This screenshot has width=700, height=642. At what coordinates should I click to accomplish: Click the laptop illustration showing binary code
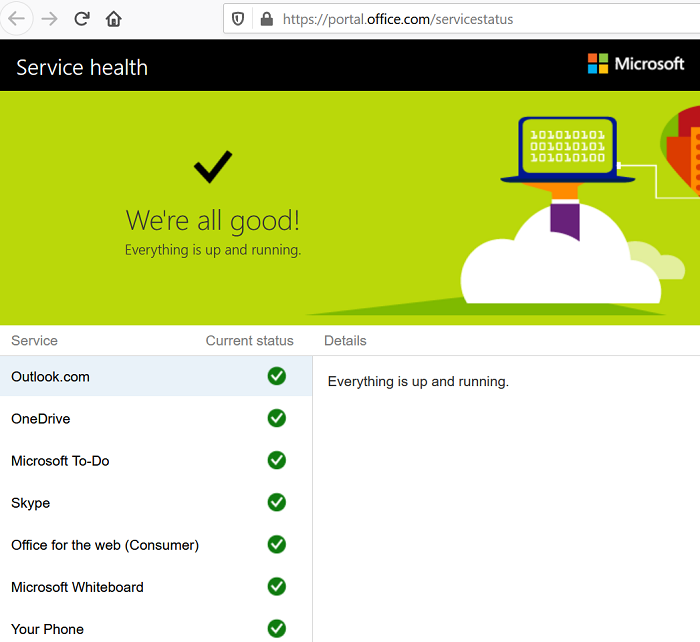tap(568, 150)
